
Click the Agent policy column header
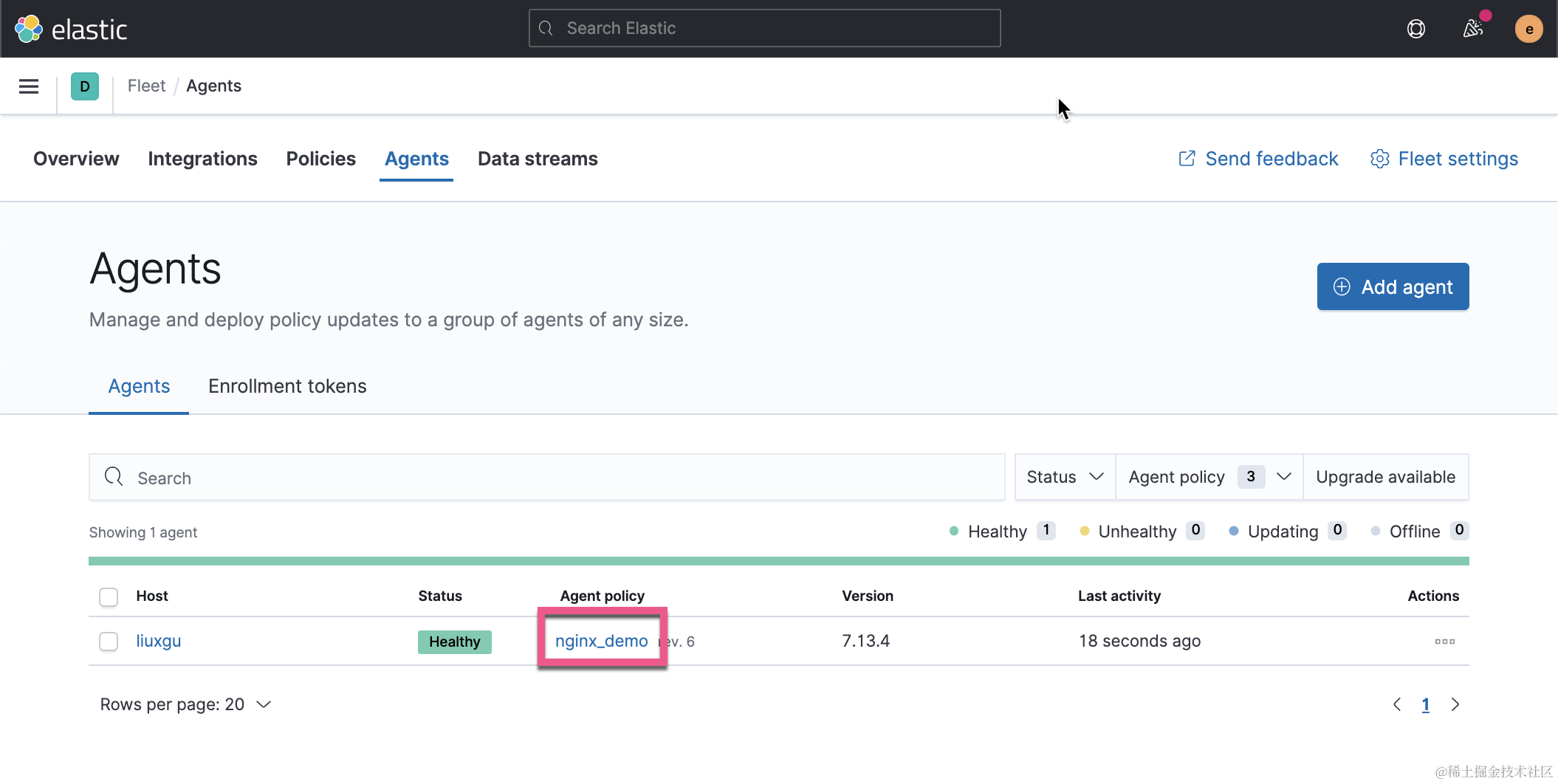coord(602,596)
